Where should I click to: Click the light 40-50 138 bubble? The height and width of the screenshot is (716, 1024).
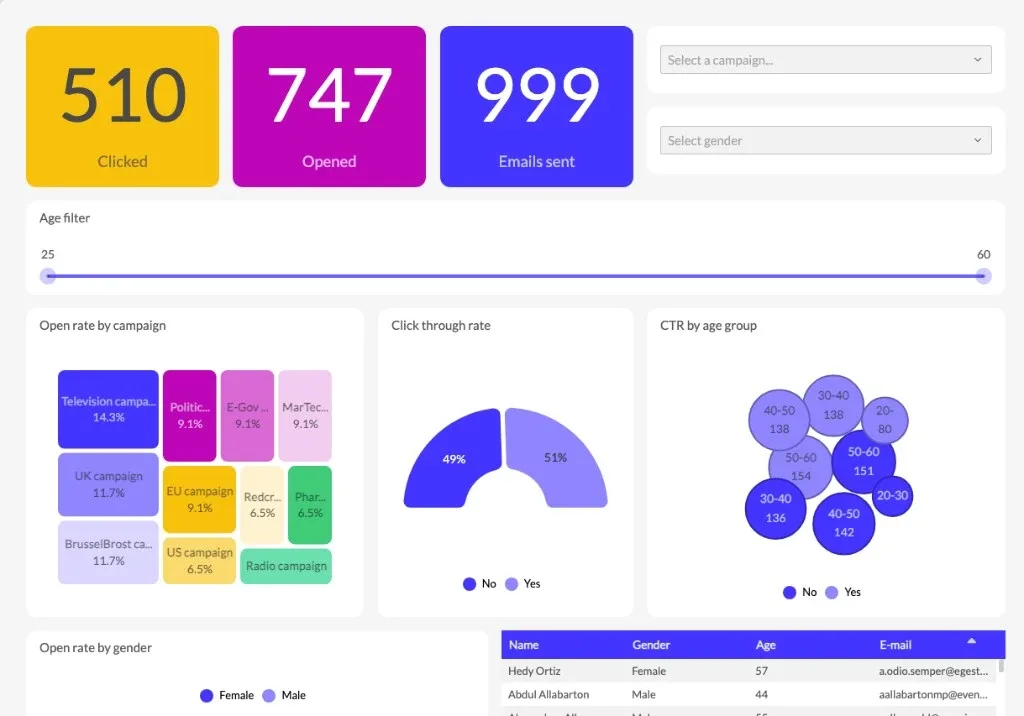tap(779, 419)
